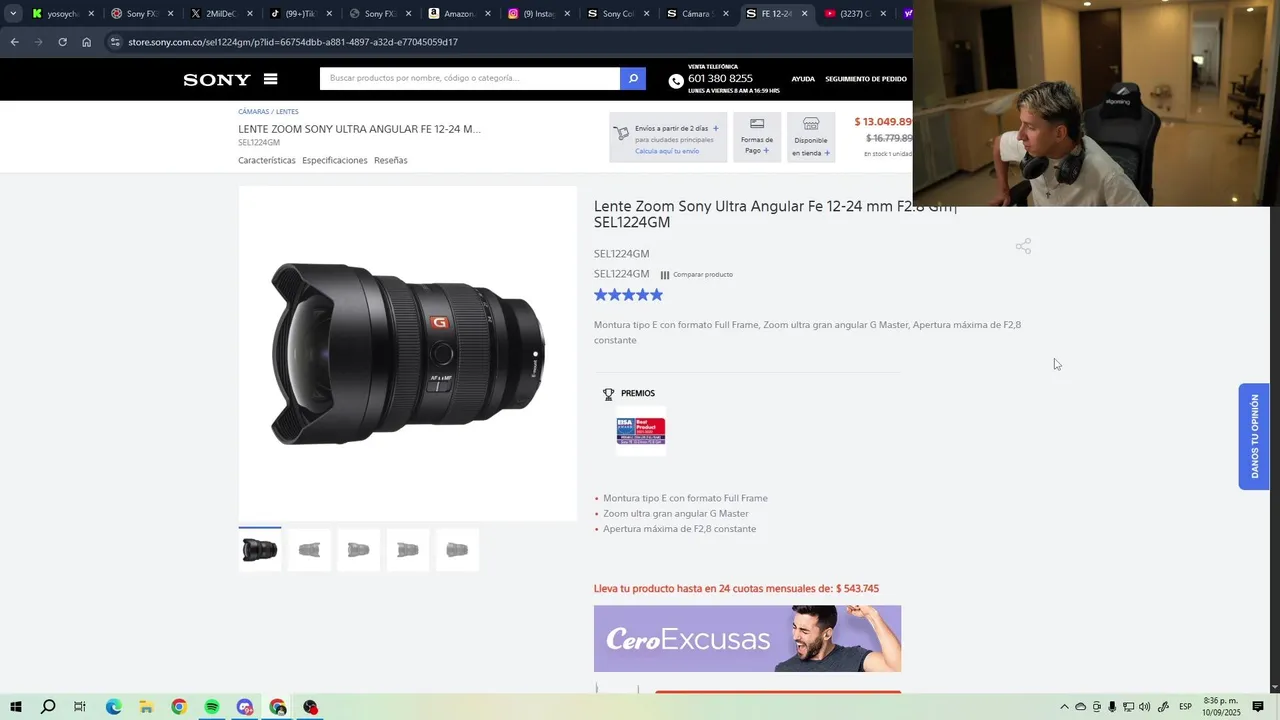Click the shipping cart icon
The height and width of the screenshot is (720, 1280).
[621, 133]
